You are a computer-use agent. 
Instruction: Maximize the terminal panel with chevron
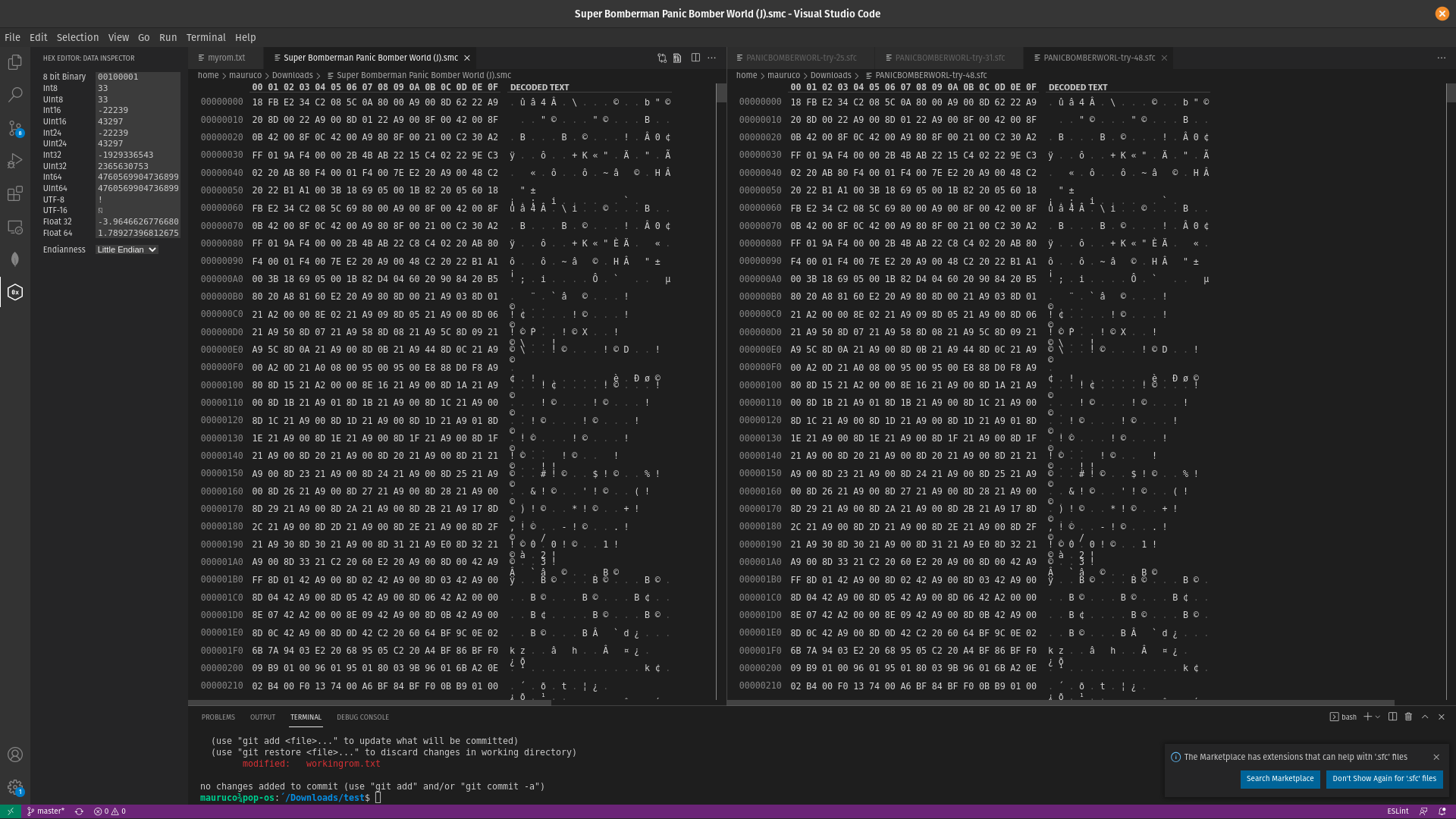click(1425, 717)
